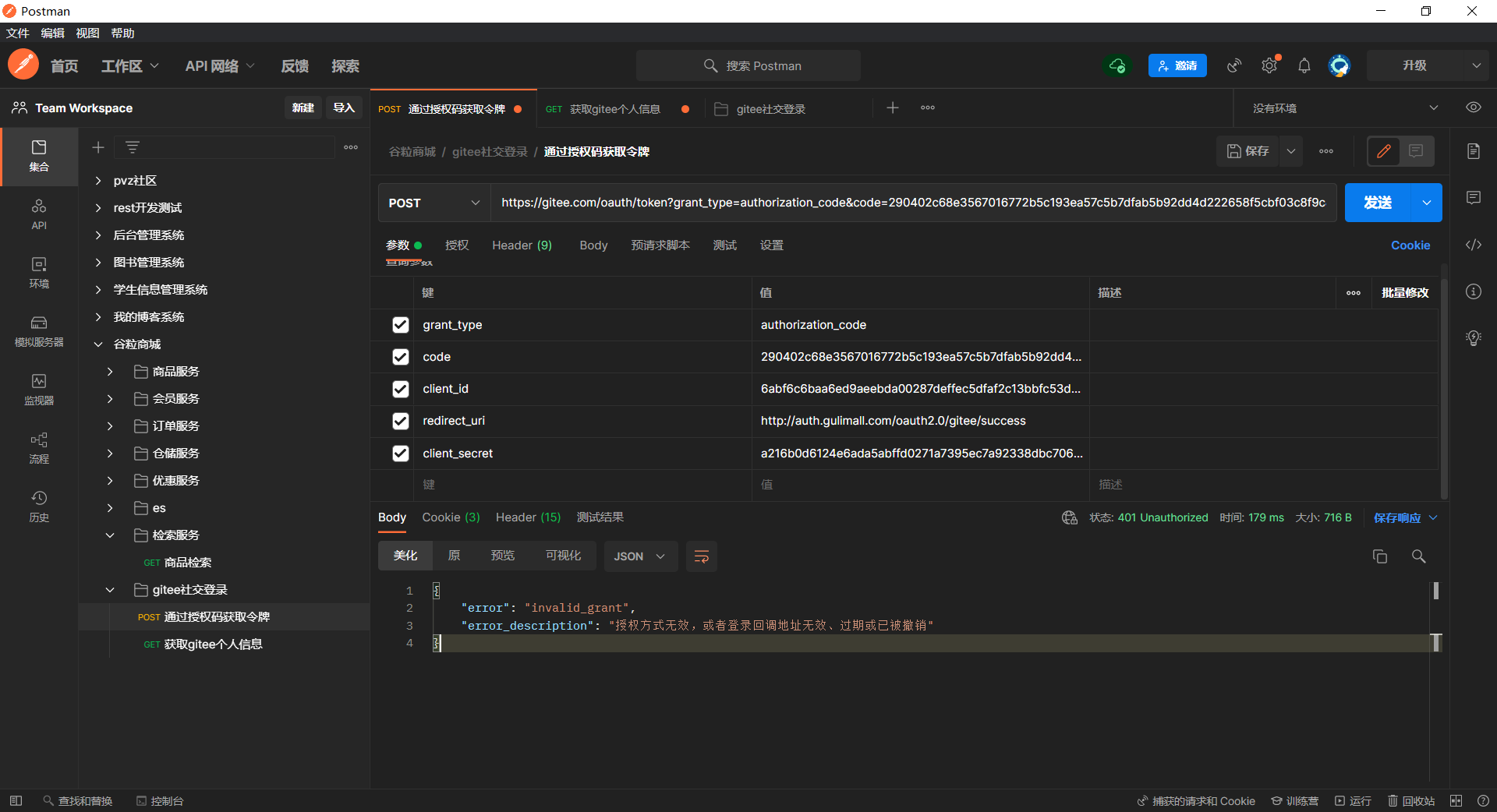The width and height of the screenshot is (1497, 812).
Task: Uncheck the code parameter
Action: (x=401, y=357)
